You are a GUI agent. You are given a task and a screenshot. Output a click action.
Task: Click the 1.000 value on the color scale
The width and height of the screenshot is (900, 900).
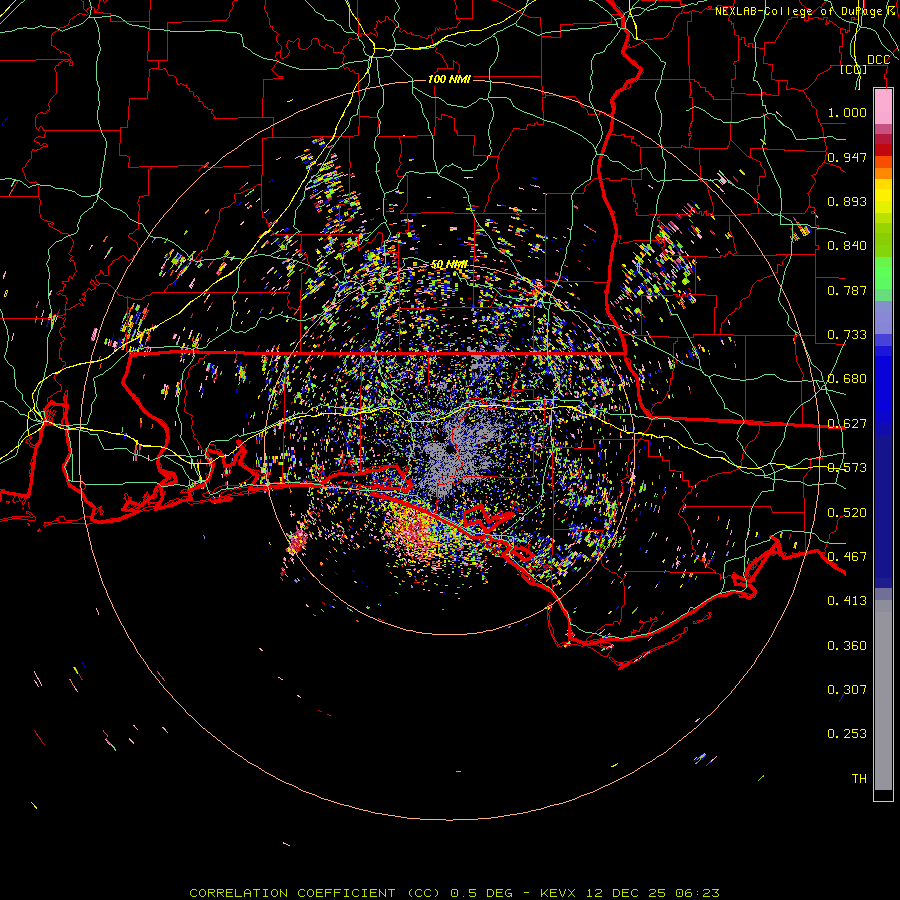(x=847, y=112)
